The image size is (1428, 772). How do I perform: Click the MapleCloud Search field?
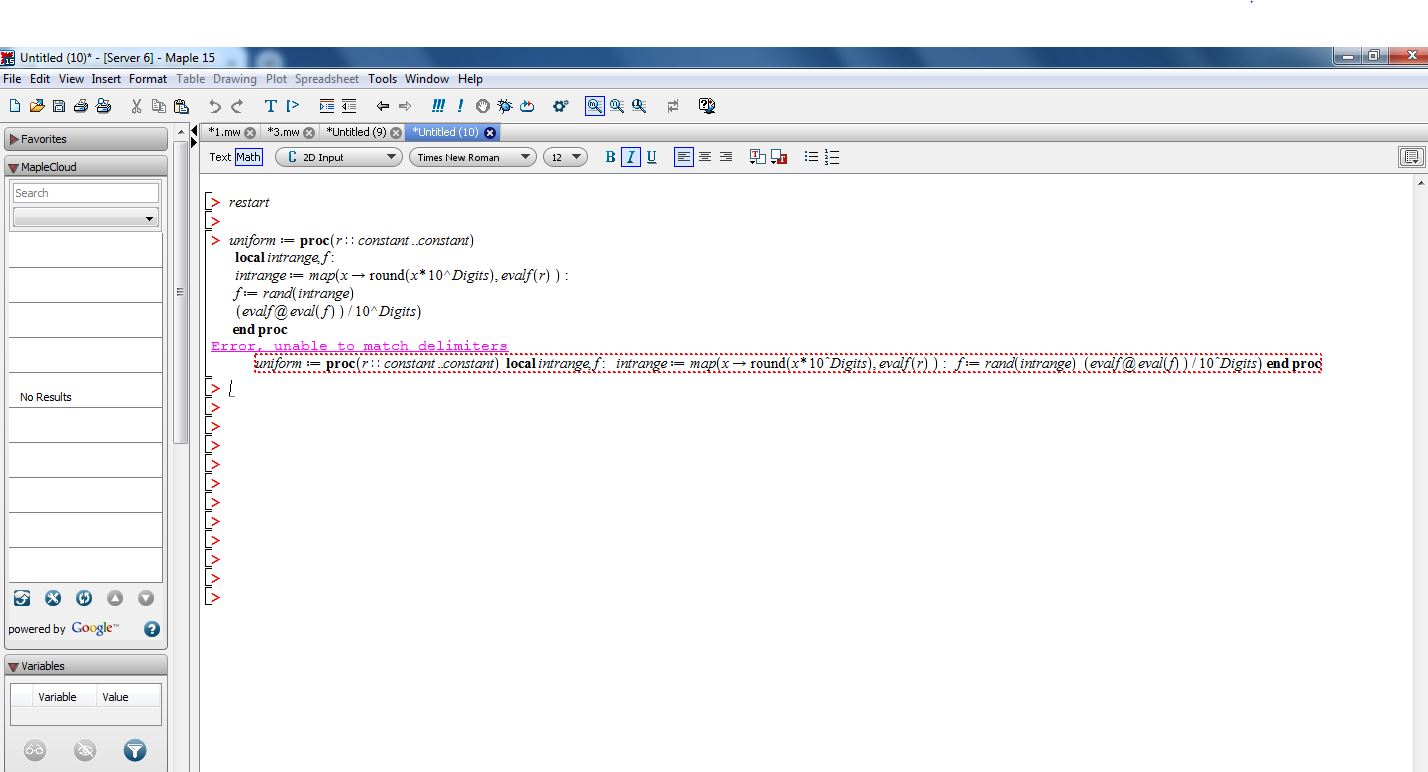(86, 193)
